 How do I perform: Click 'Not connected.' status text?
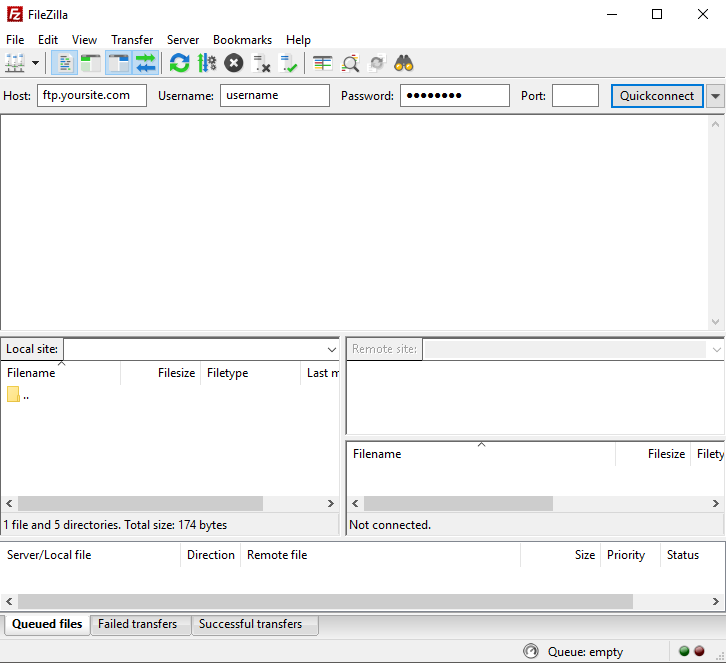tap(390, 525)
